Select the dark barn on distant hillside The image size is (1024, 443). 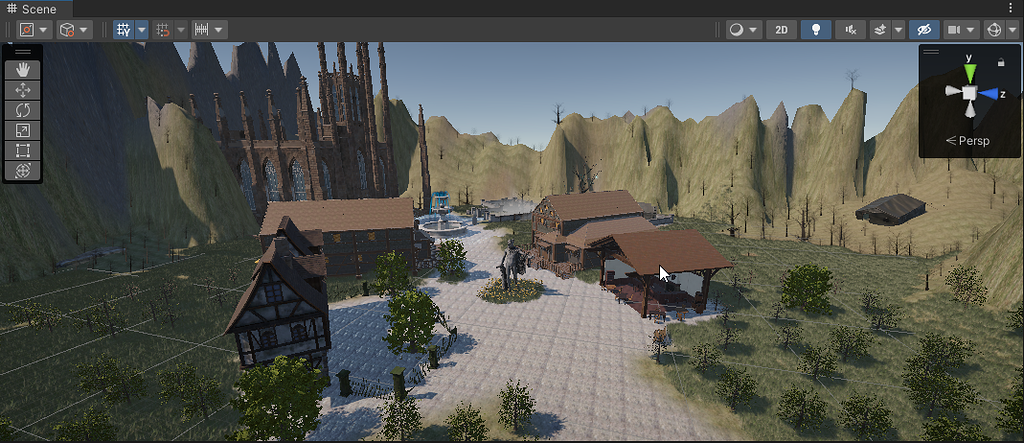tap(891, 209)
